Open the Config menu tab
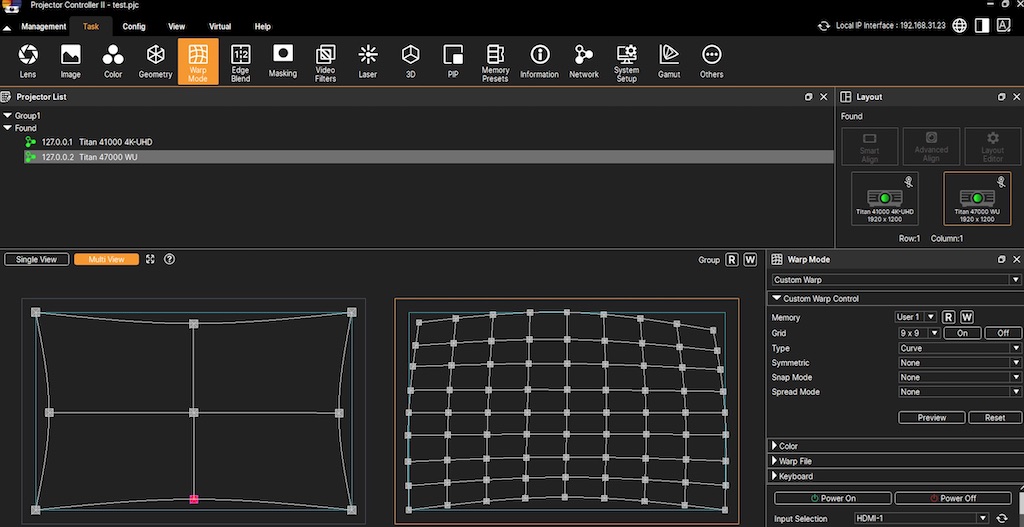The width and height of the screenshot is (1024, 527). (134, 26)
